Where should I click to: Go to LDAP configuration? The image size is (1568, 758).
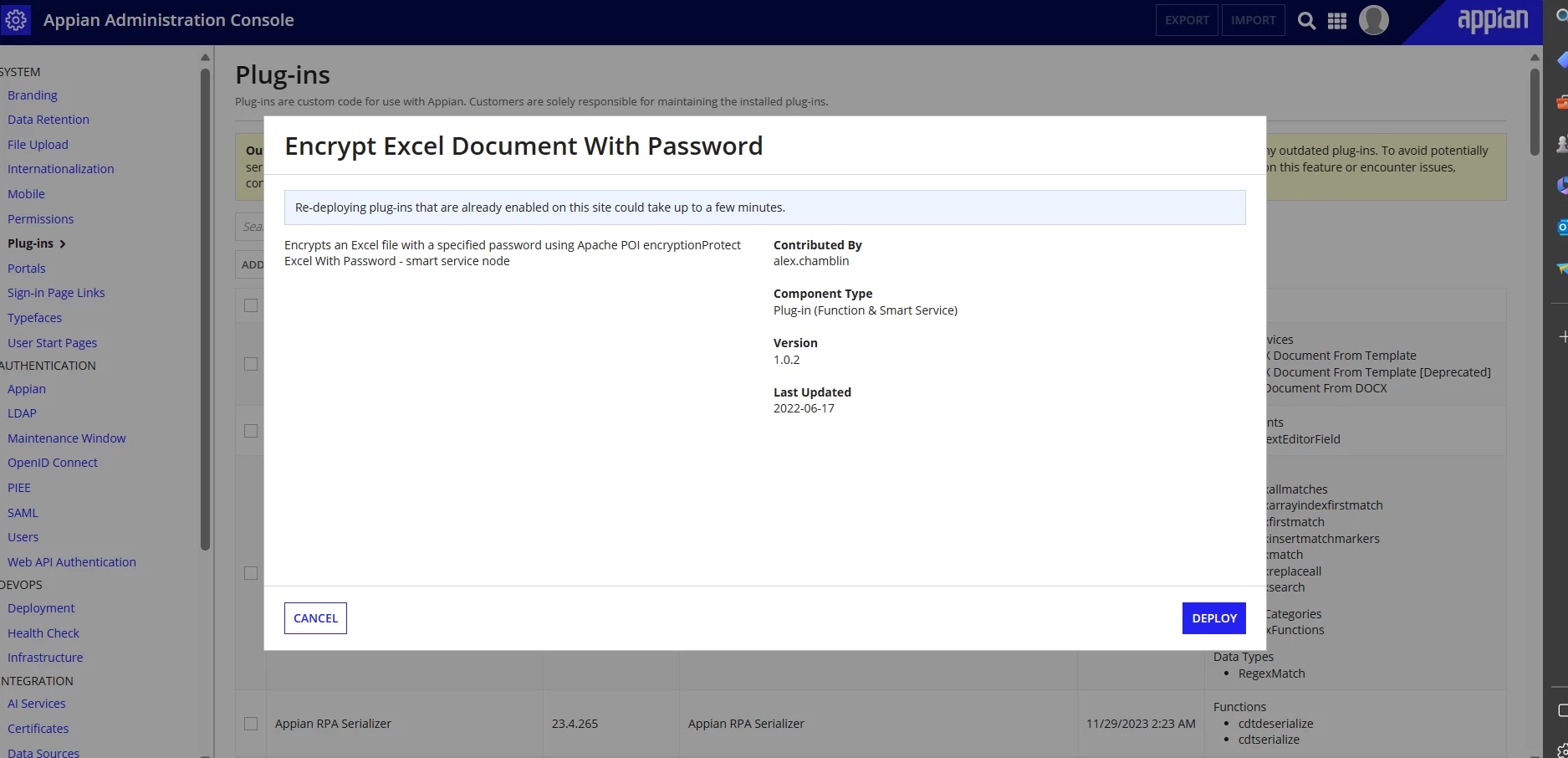click(x=22, y=413)
